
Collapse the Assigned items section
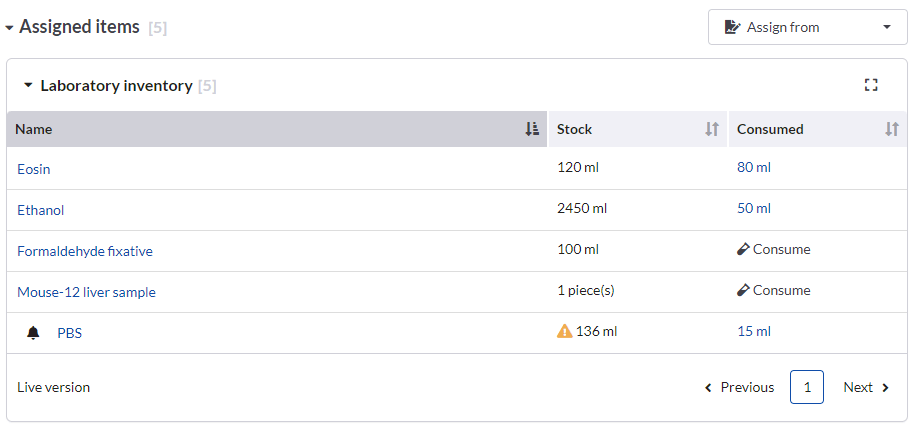[9, 28]
